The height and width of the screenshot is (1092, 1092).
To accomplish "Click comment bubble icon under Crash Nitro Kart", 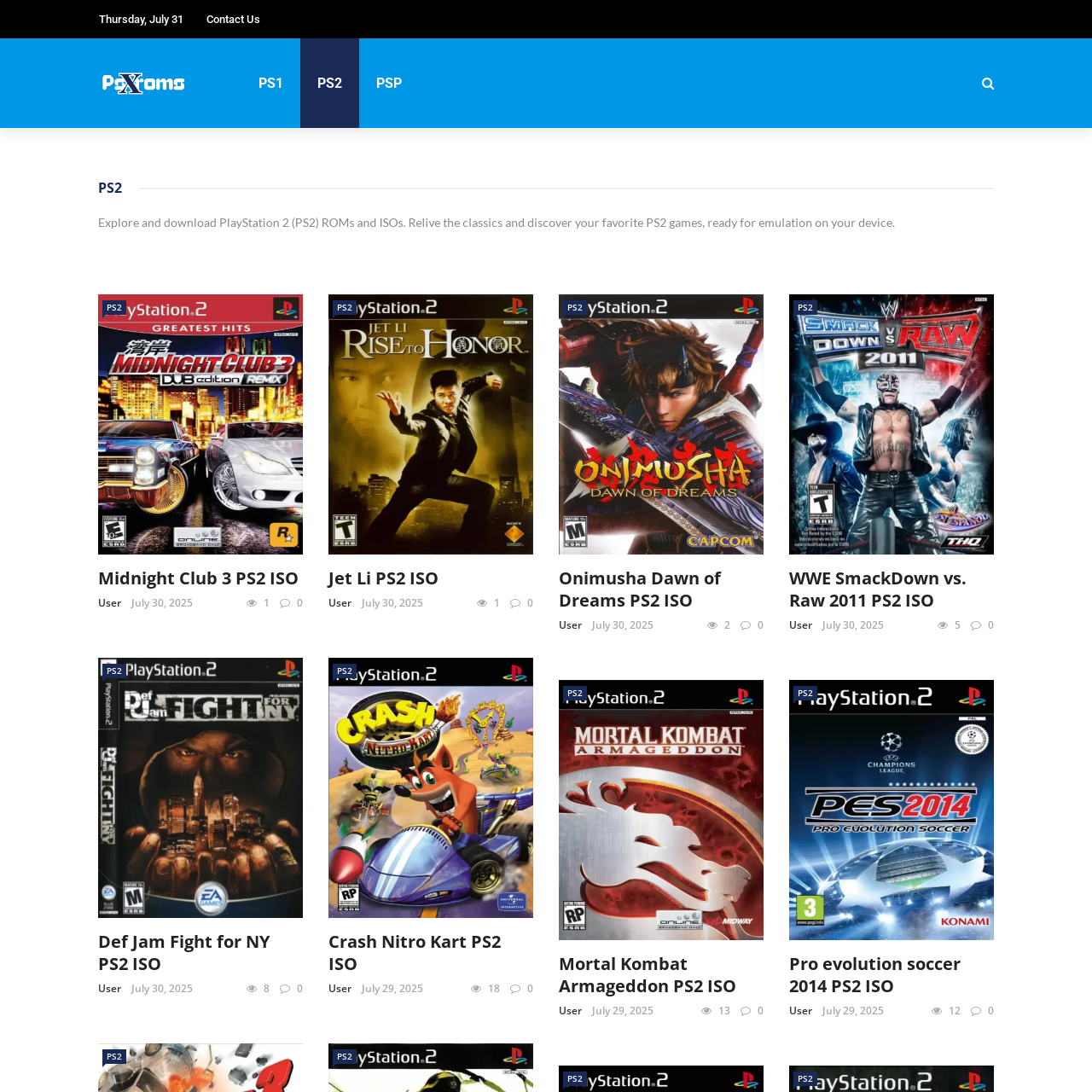I will [515, 989].
